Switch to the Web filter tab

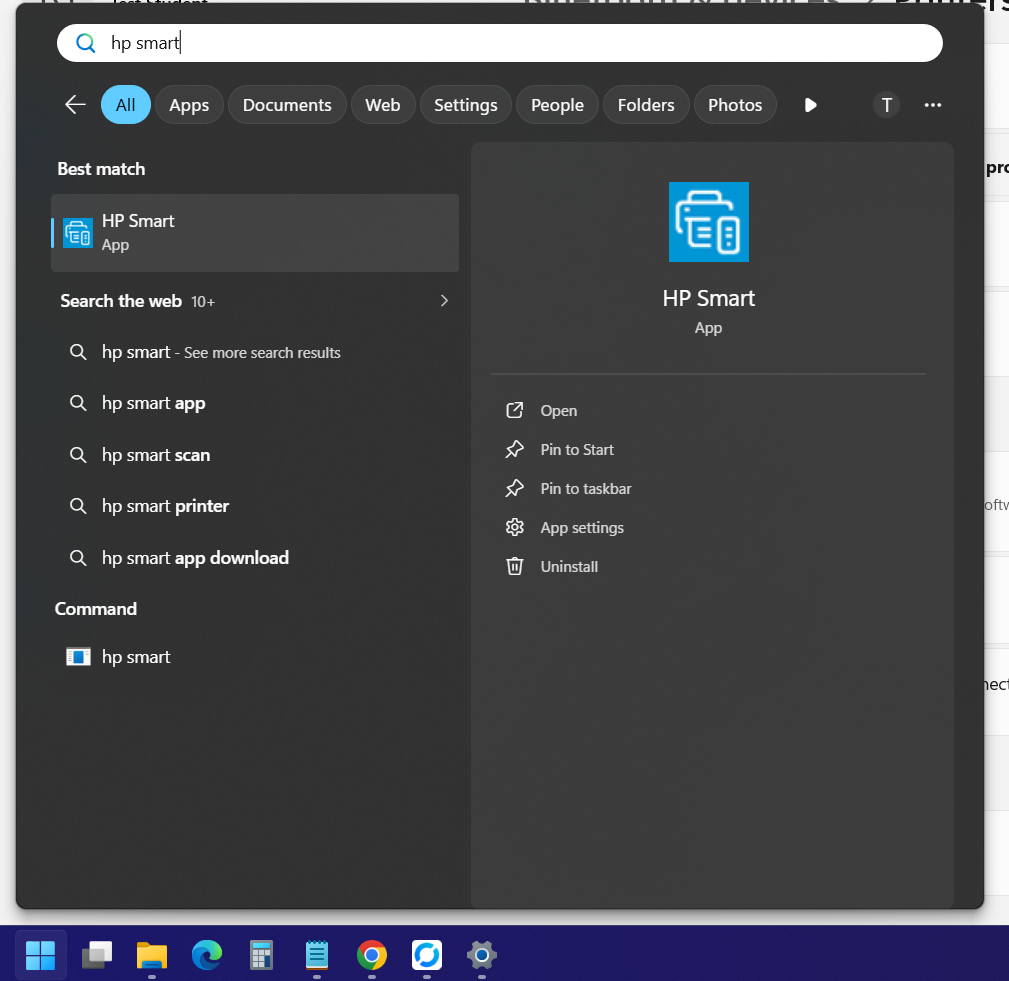(383, 105)
